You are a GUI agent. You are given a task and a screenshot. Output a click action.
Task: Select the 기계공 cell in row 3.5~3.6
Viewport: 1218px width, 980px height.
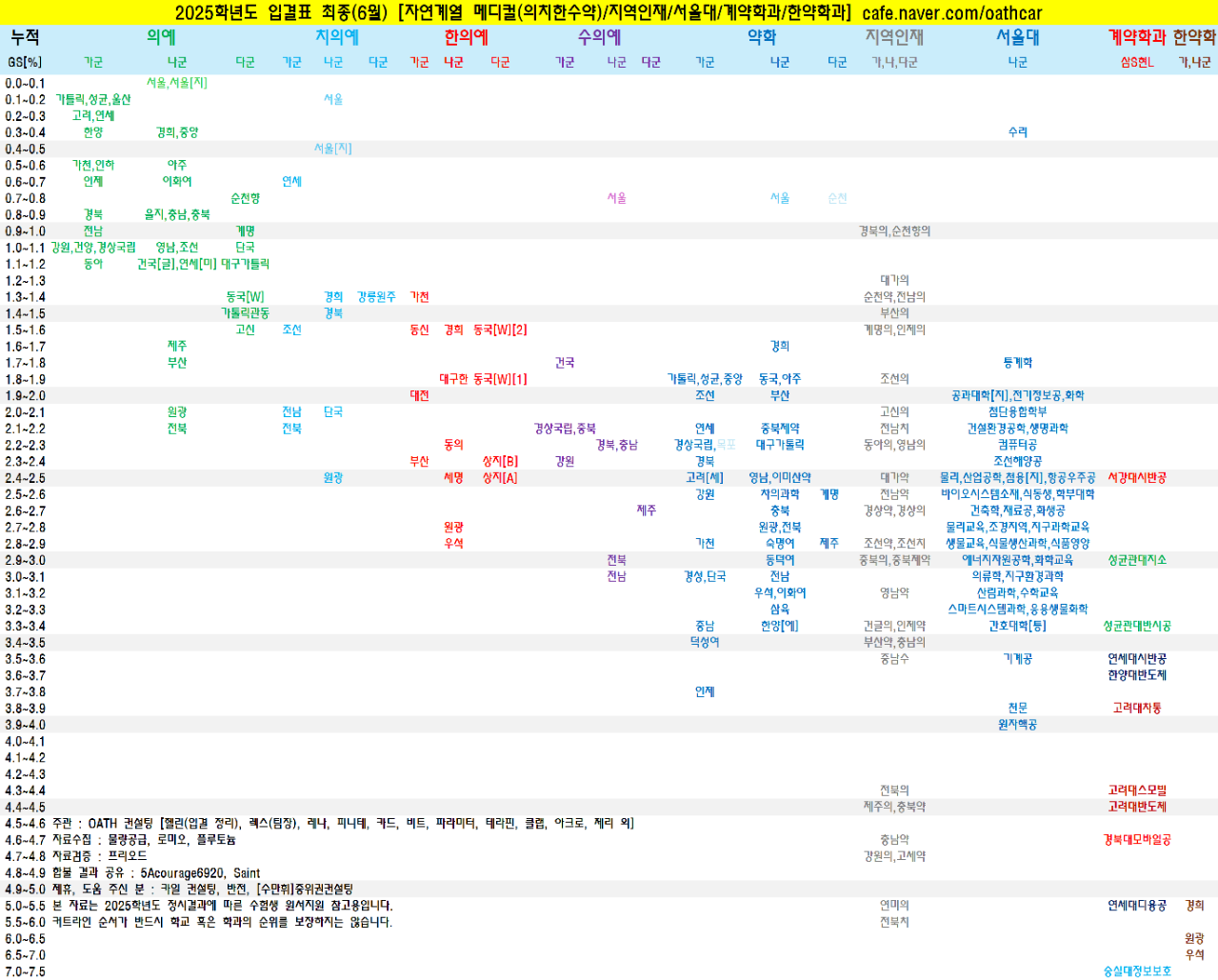pyautogui.click(x=1018, y=659)
